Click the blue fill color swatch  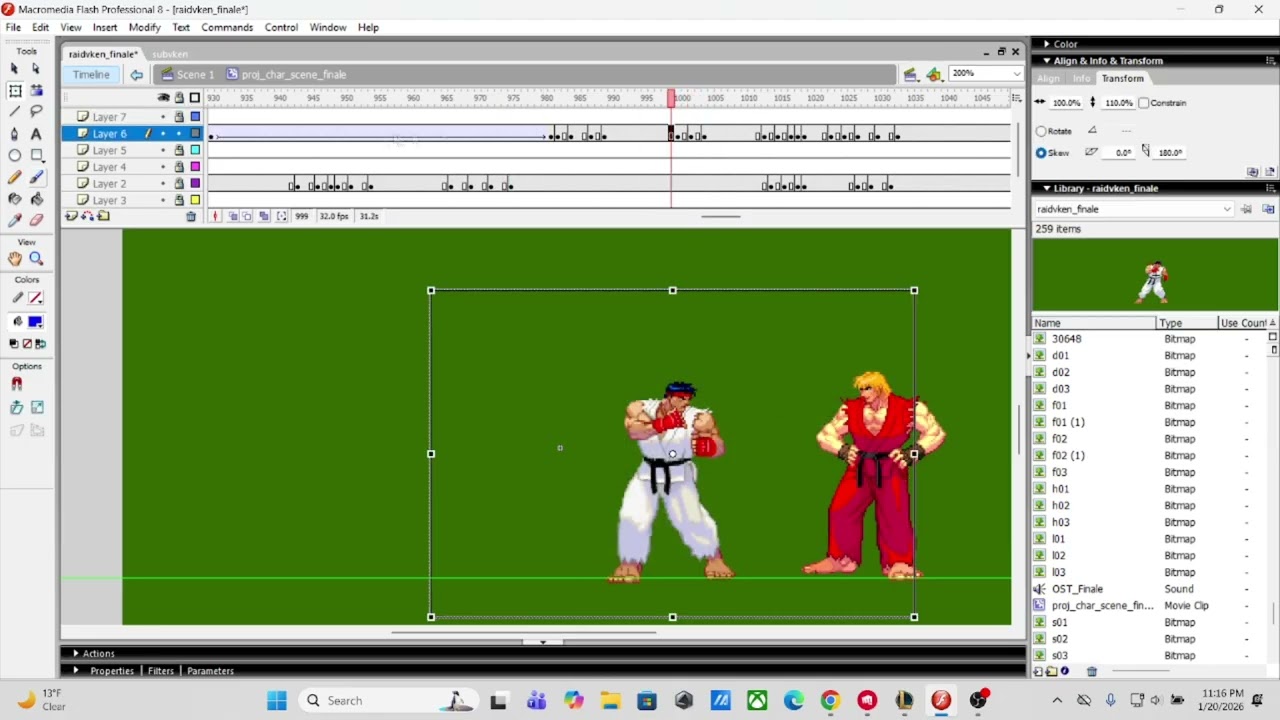pyautogui.click(x=36, y=322)
